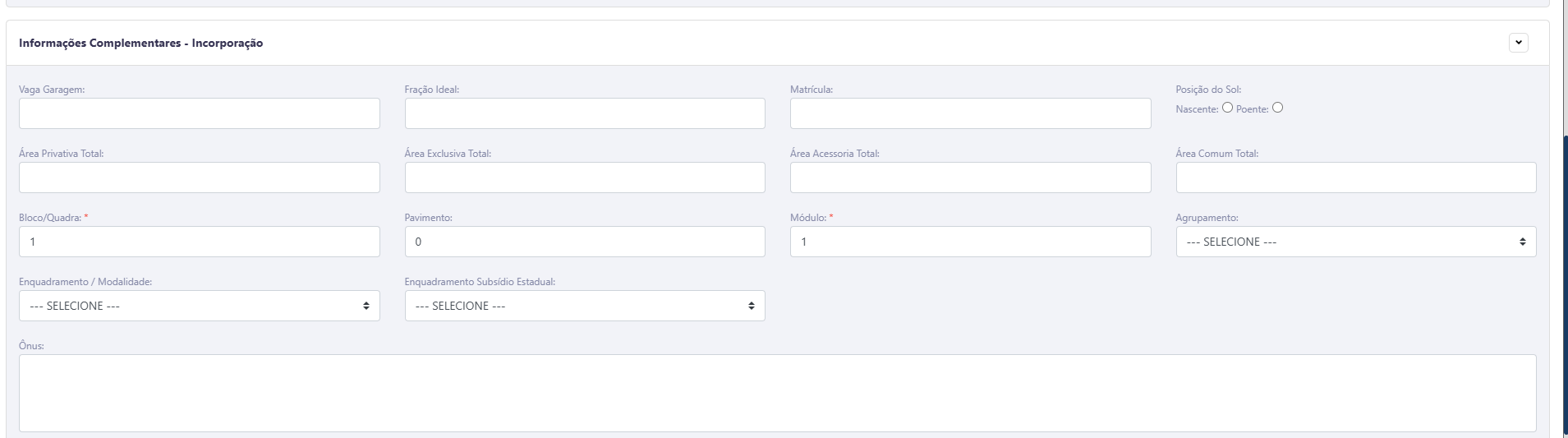Screen dimensions: 1568x438
Task: Collapse the Informações Complementares section chevron
Action: coord(1519,43)
